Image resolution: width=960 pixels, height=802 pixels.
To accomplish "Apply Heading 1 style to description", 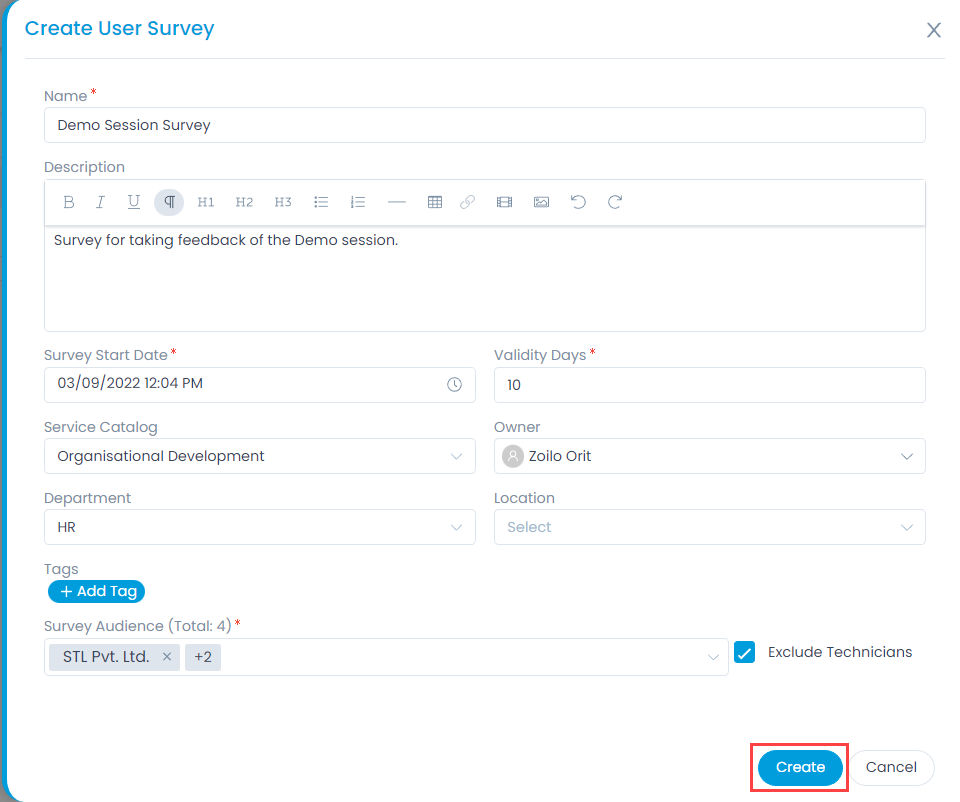I will pyautogui.click(x=206, y=201).
